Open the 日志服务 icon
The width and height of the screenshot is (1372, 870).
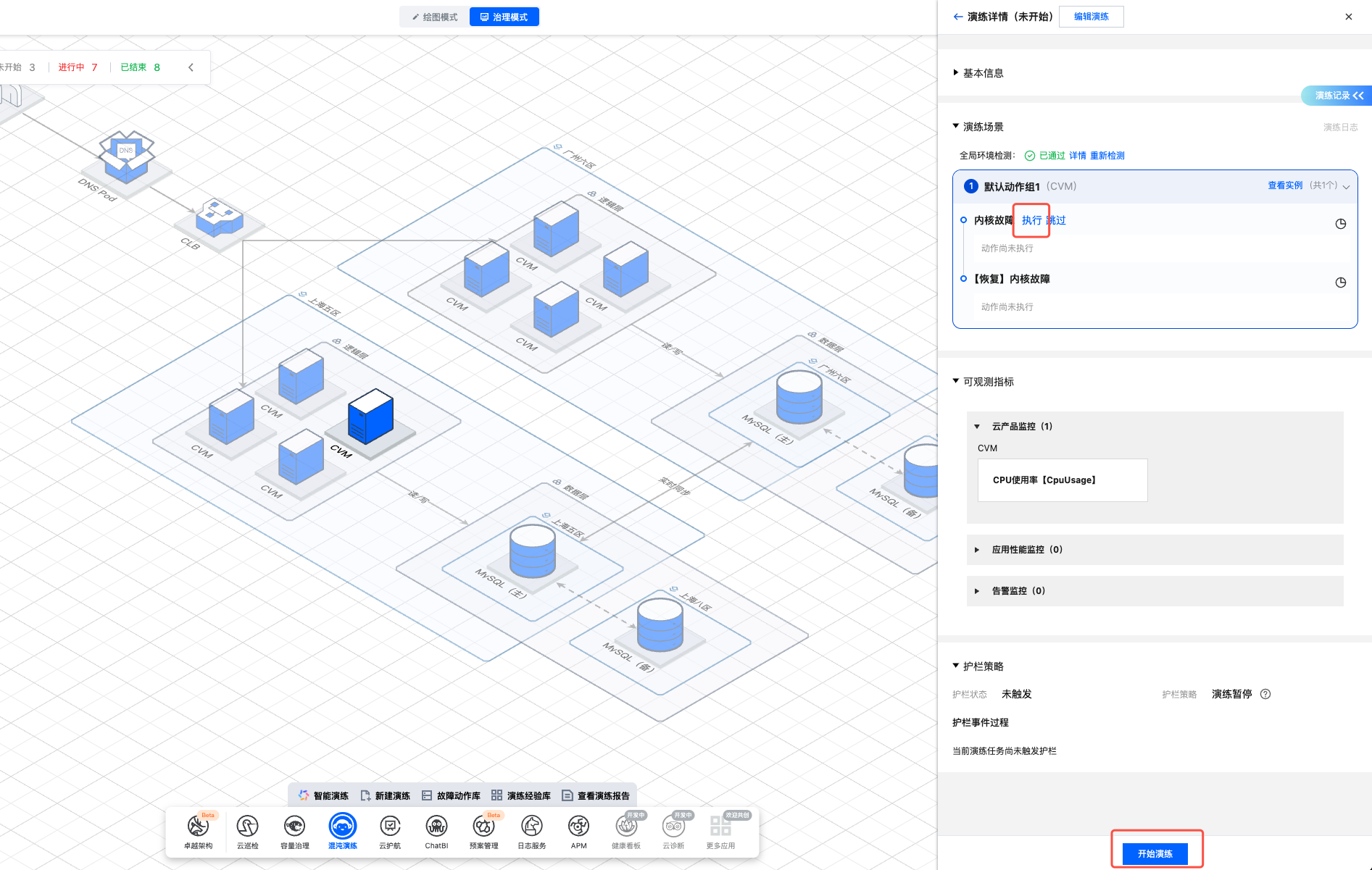(x=531, y=827)
